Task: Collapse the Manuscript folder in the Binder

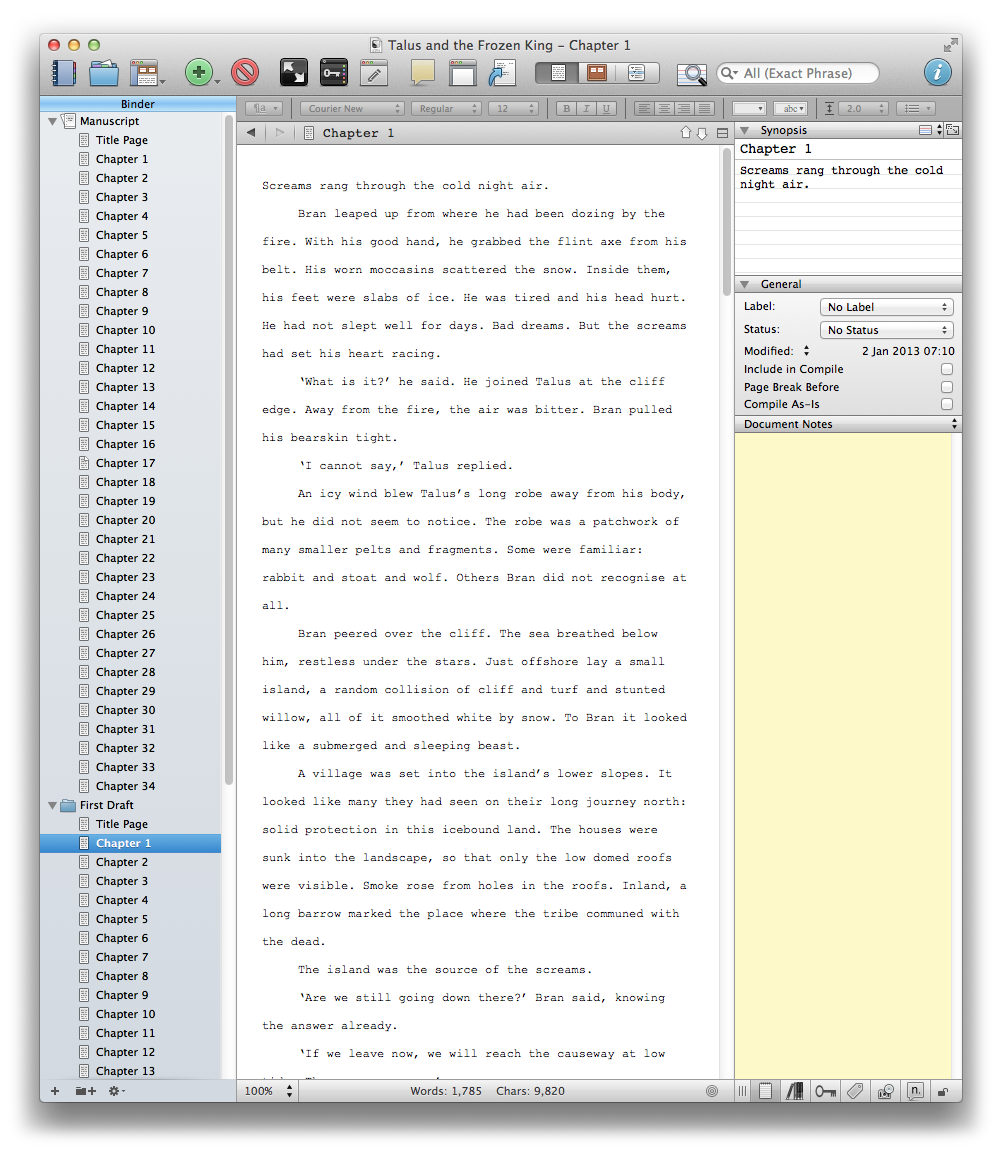Action: (x=53, y=121)
